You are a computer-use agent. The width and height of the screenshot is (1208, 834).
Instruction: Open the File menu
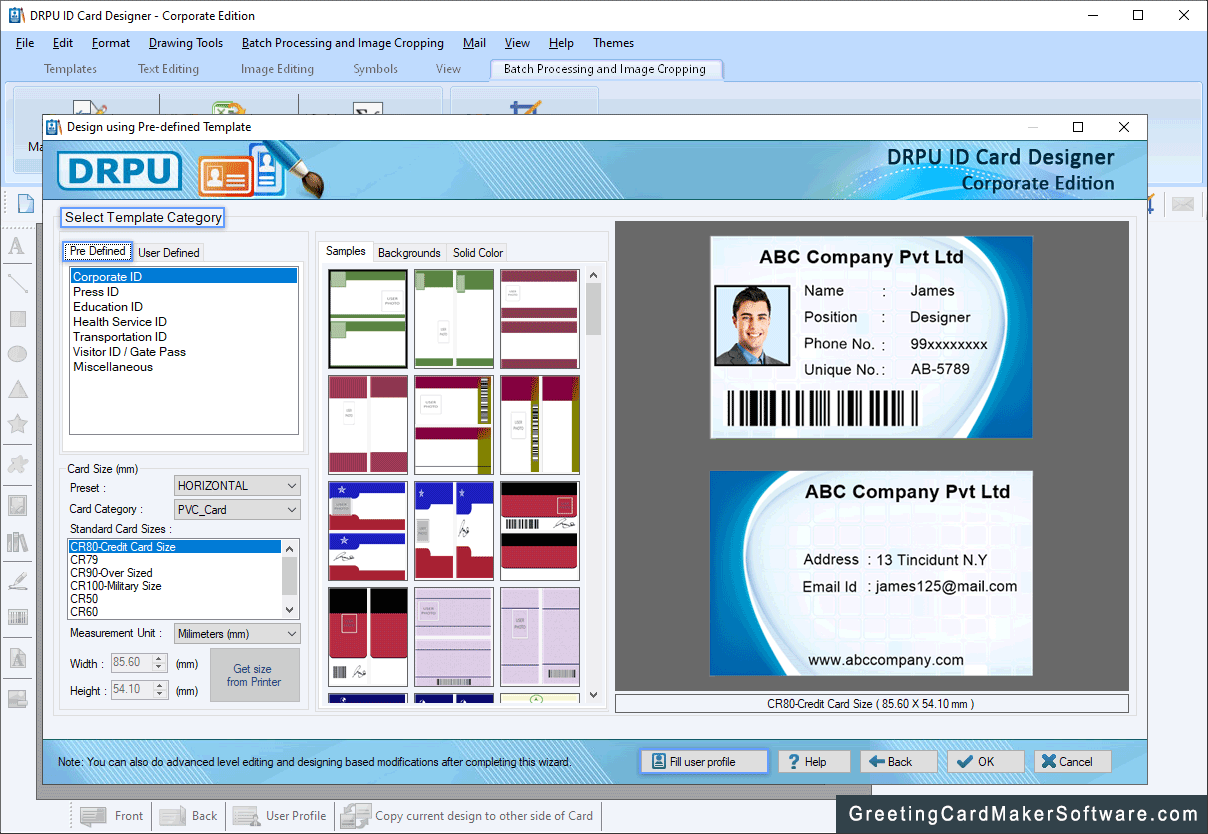[25, 43]
